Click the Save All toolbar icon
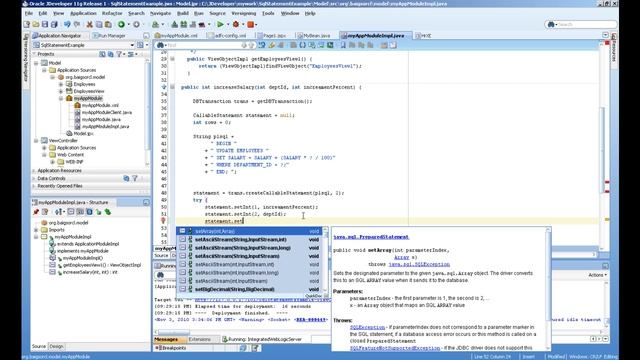Viewport: 640px width, 360px height. click(x=54, y=24)
